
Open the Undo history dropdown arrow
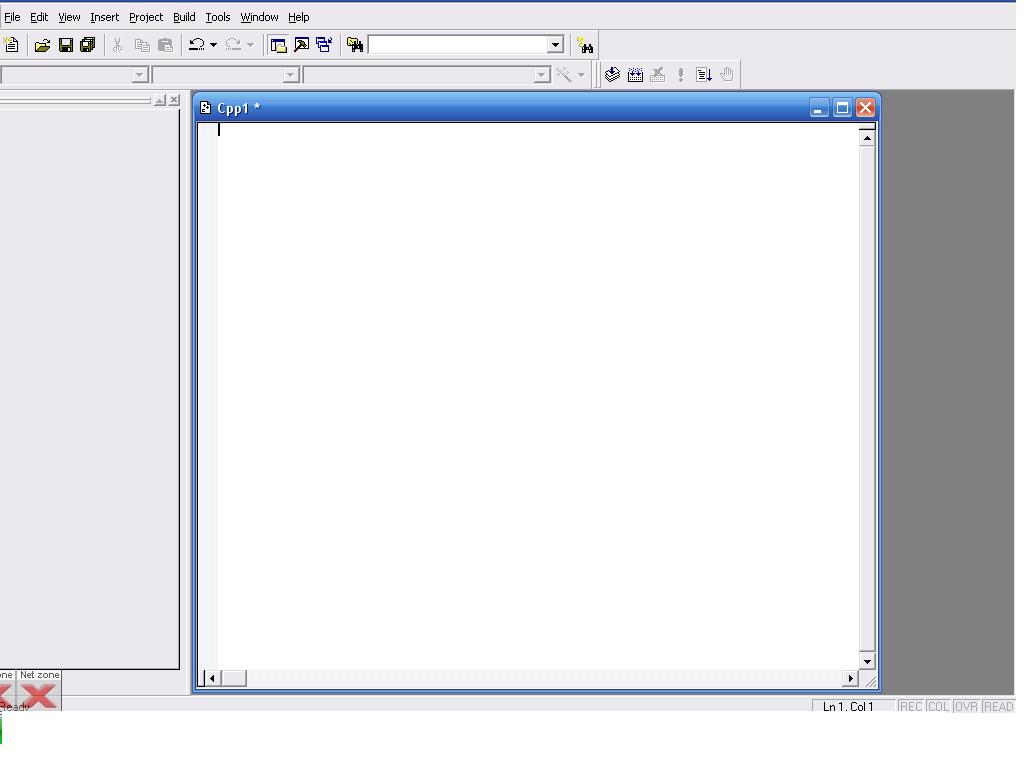click(214, 45)
